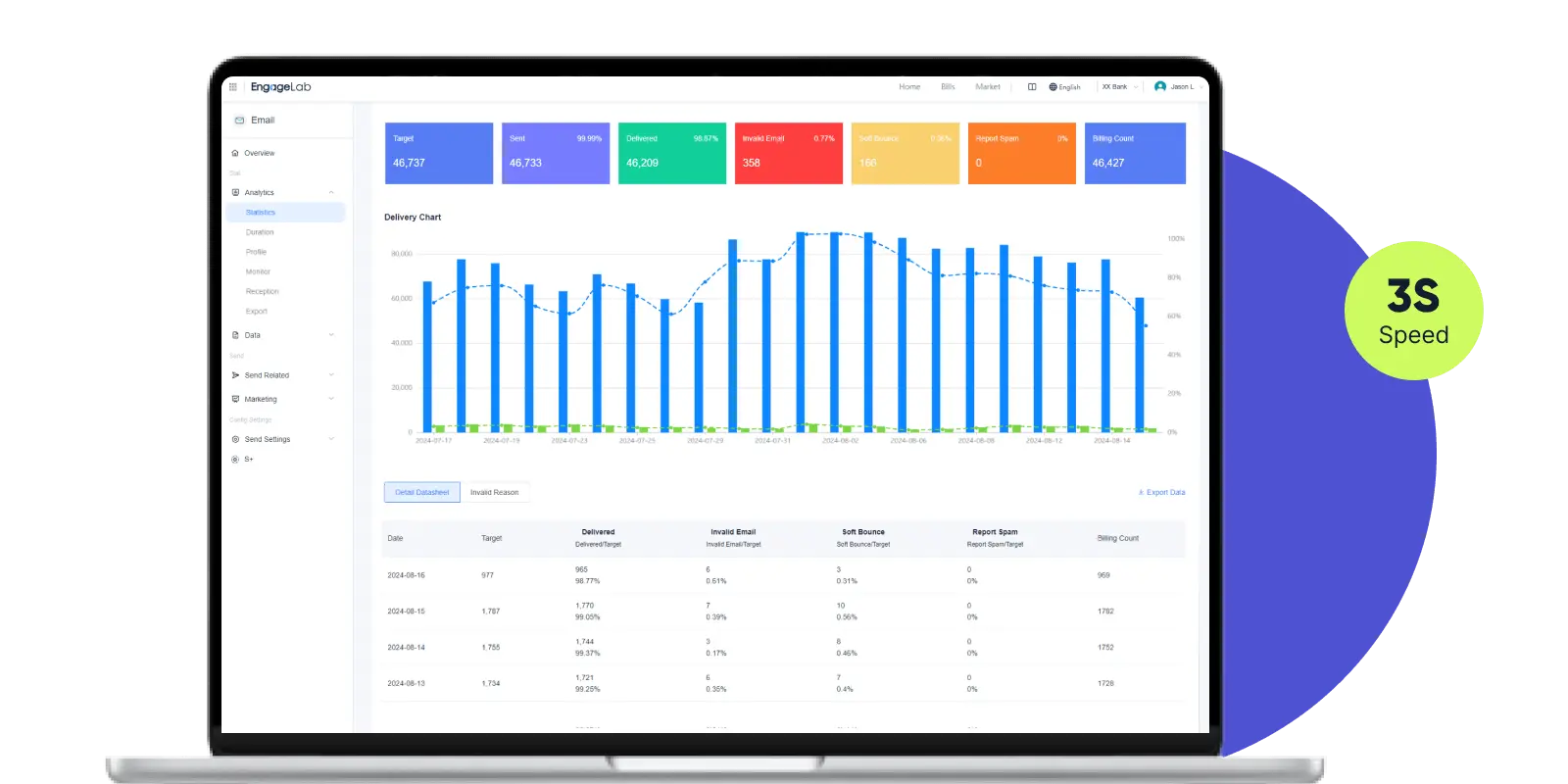Viewport: 1568px width, 784px height.
Task: Click the green Delivered stat card
Action: point(671,153)
